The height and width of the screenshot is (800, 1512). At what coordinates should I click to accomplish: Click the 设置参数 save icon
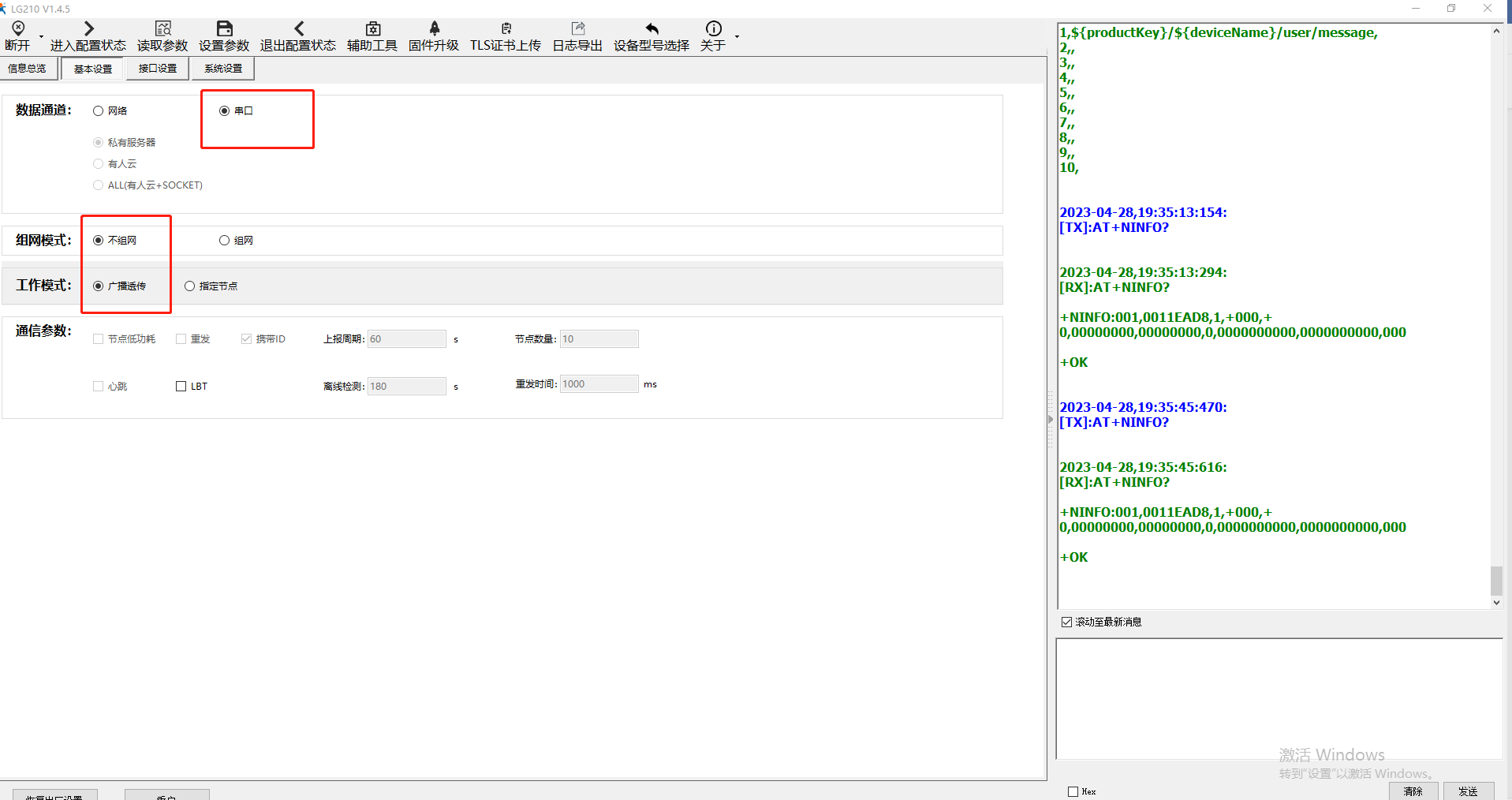pos(224,29)
